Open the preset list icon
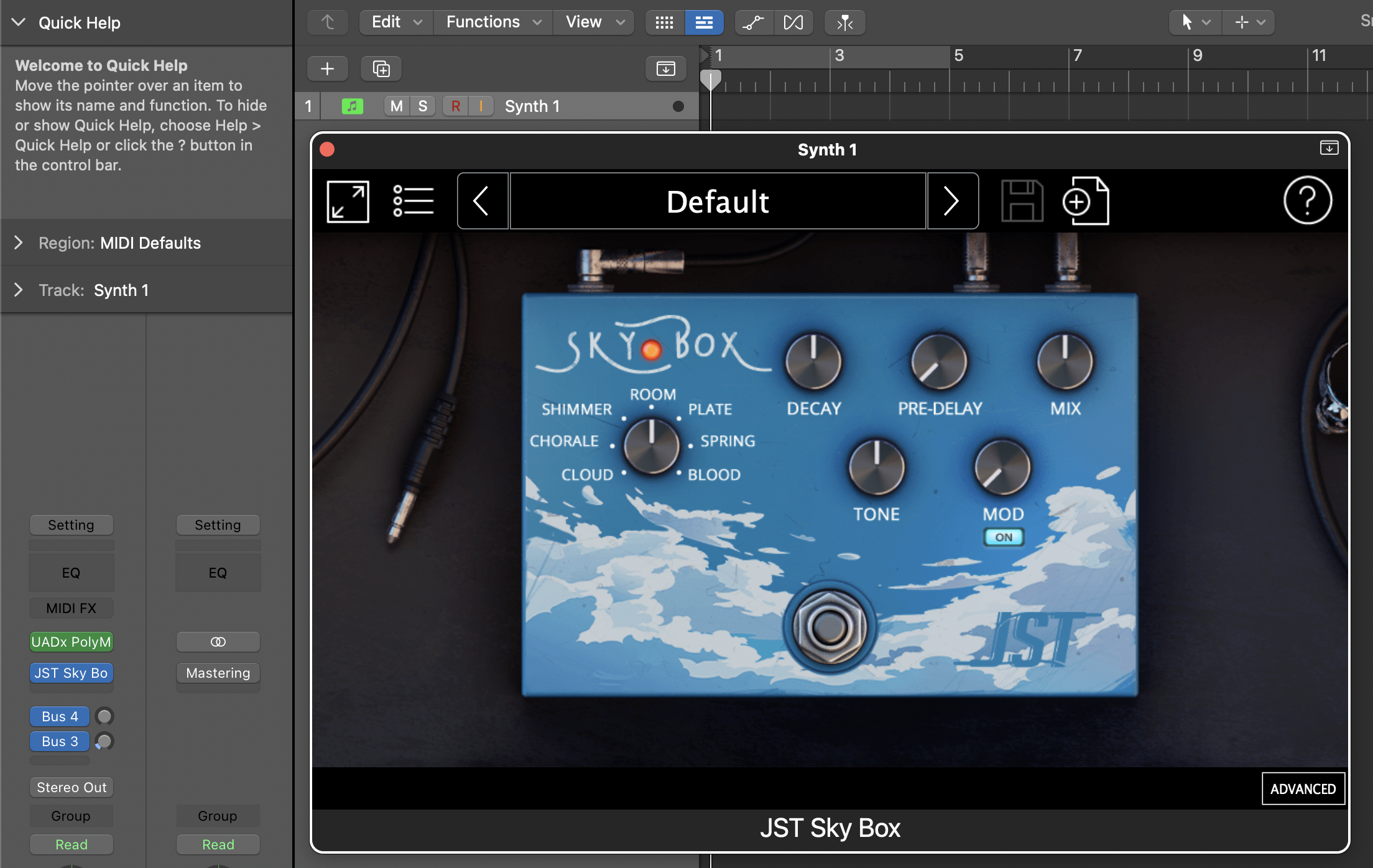The width and height of the screenshot is (1373, 868). (x=414, y=201)
